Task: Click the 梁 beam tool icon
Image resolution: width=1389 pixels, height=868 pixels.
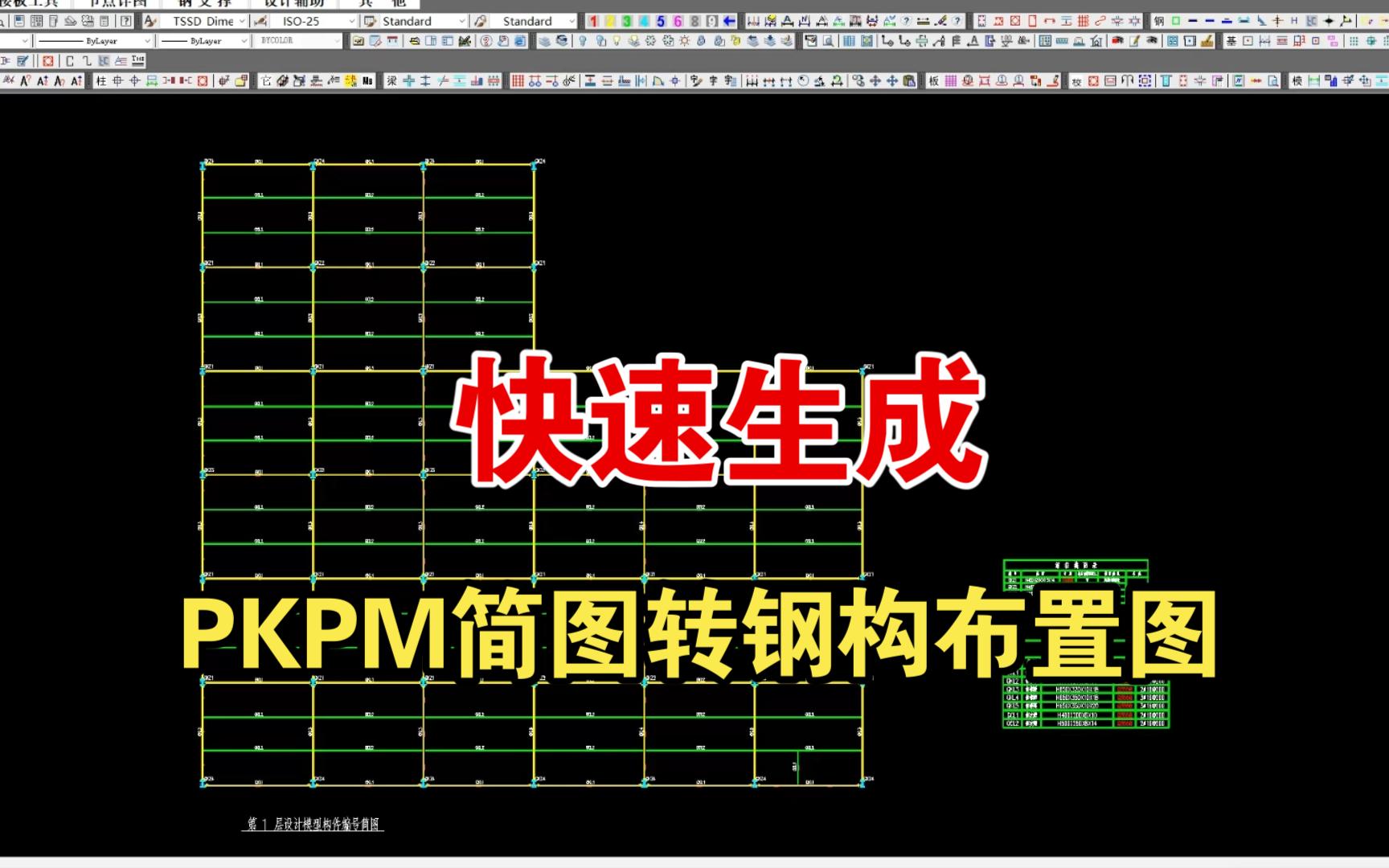Action: (x=391, y=80)
